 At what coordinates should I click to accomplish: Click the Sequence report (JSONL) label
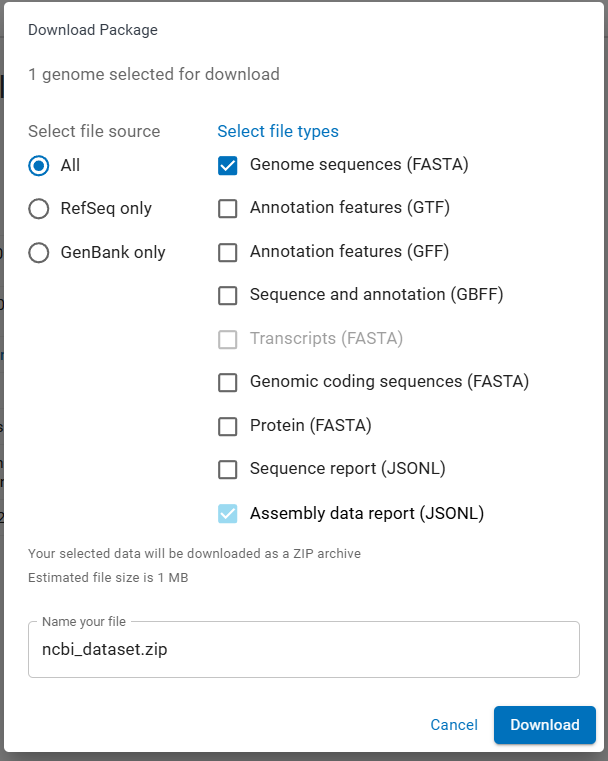pos(347,469)
